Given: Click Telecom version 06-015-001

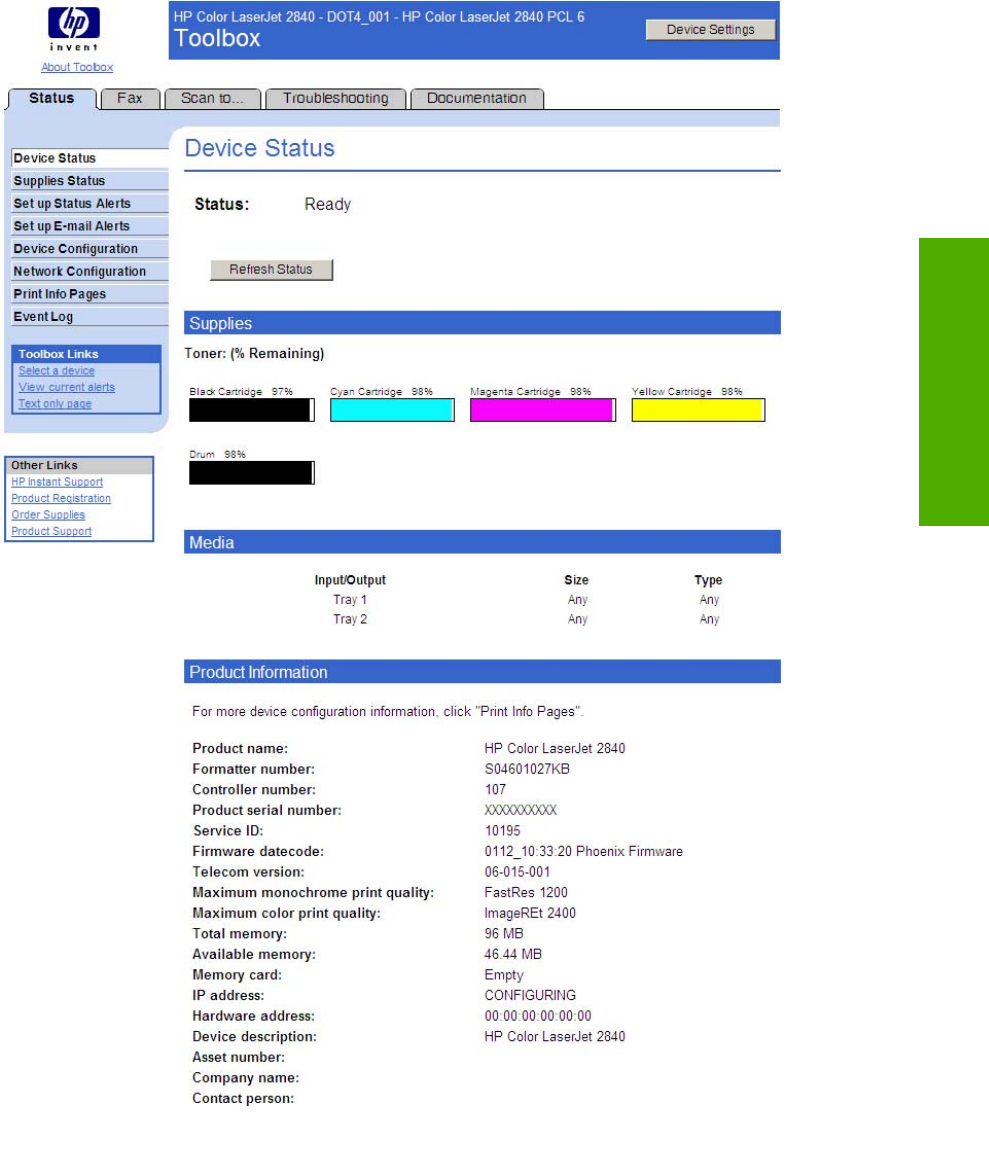Looking at the screenshot, I should point(517,872).
